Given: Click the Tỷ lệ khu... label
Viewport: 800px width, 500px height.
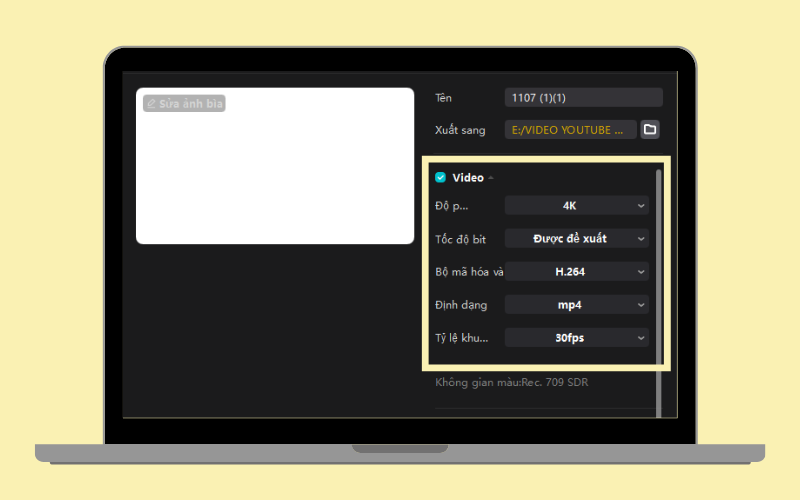Looking at the screenshot, I should tap(462, 338).
